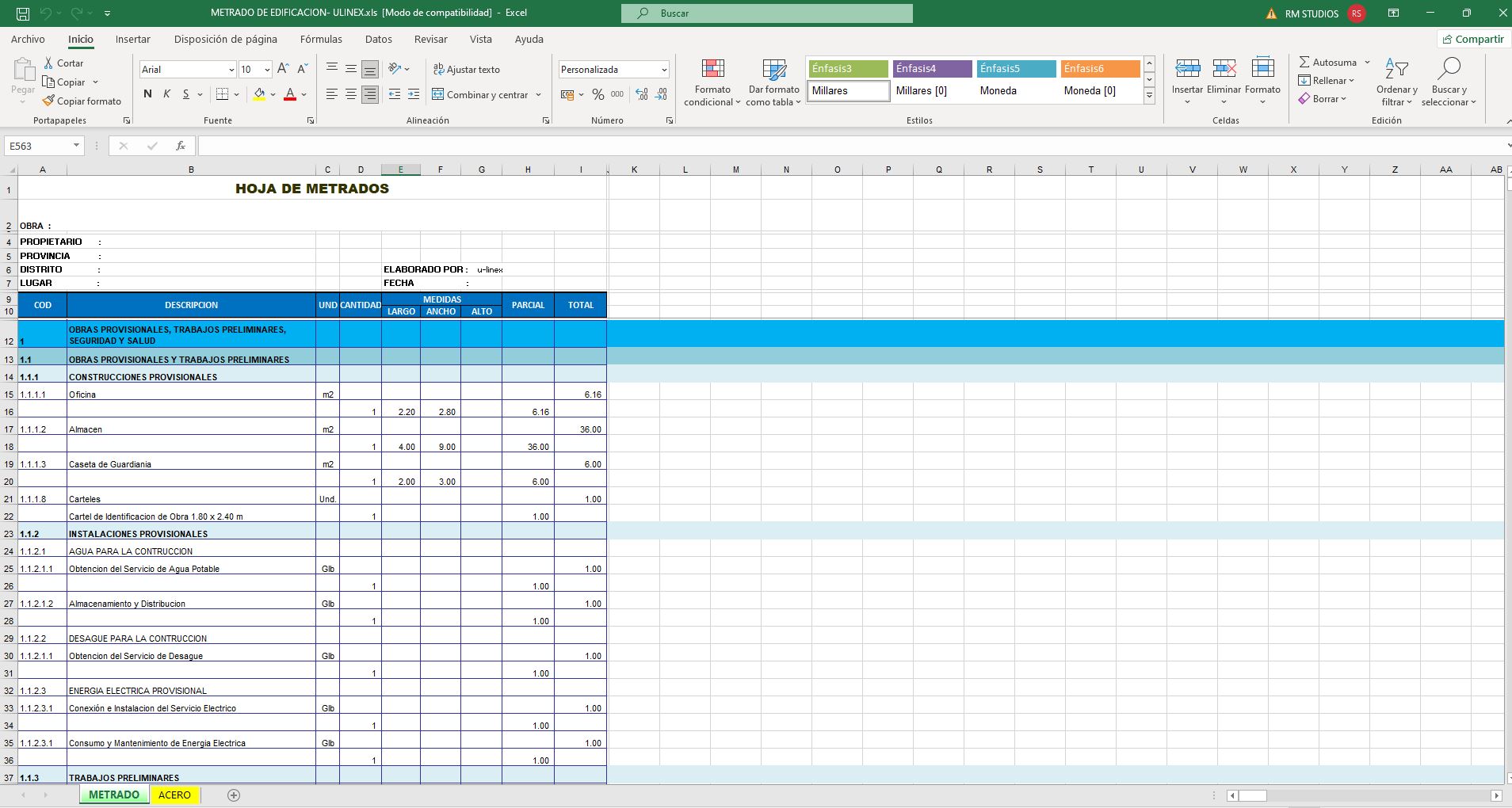Switch to ACERO sheet tab
This screenshot has width=1512, height=808.
[x=174, y=795]
